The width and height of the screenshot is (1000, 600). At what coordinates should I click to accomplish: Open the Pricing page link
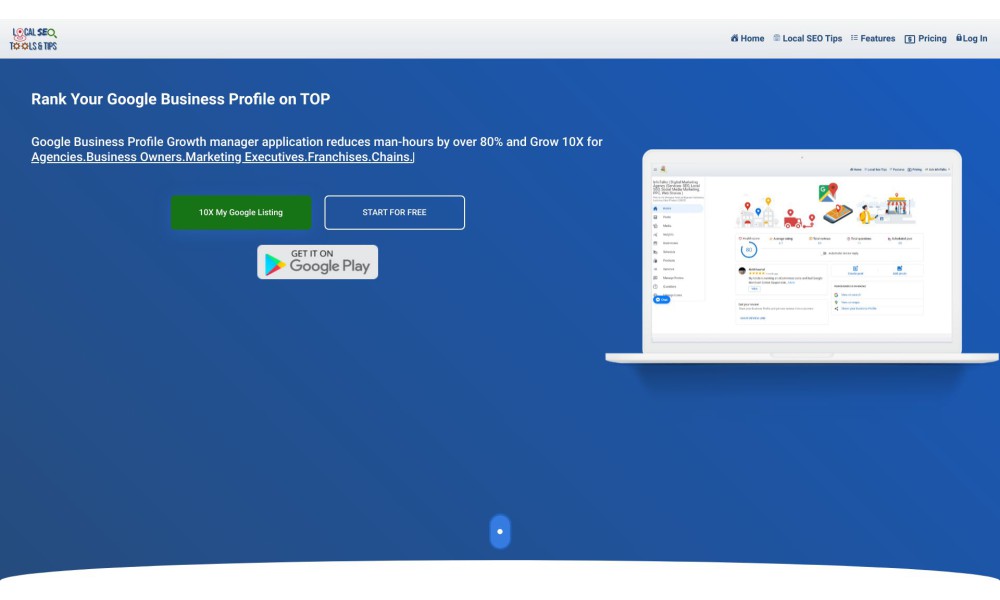click(x=925, y=38)
